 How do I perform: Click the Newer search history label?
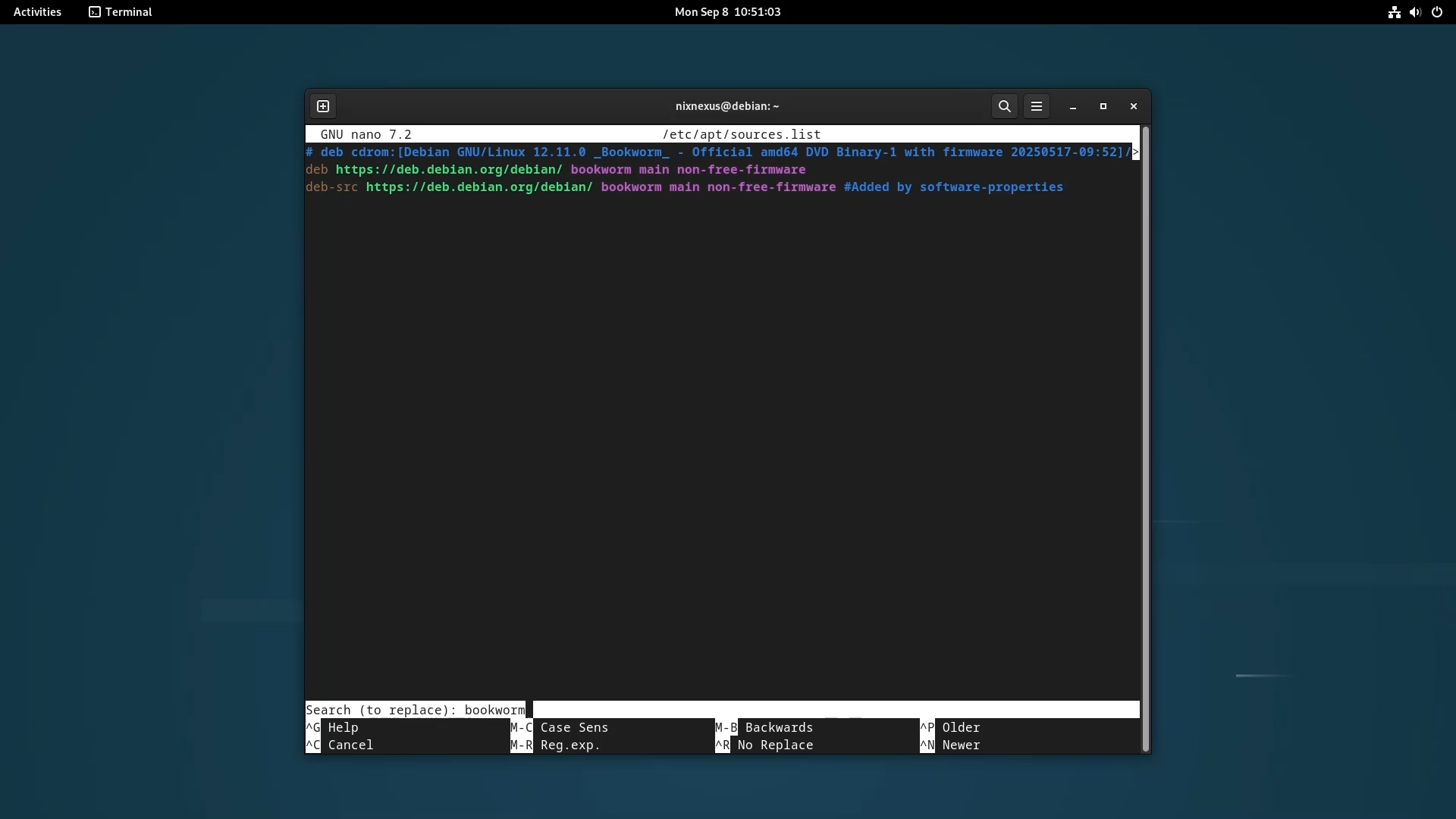coord(961,745)
